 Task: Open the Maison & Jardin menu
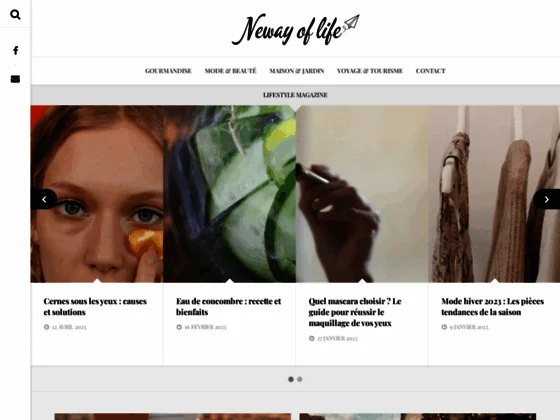297,71
